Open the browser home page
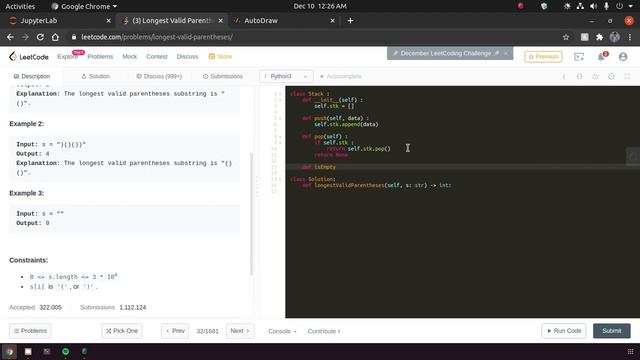This screenshot has height=360, width=640. coord(55,37)
